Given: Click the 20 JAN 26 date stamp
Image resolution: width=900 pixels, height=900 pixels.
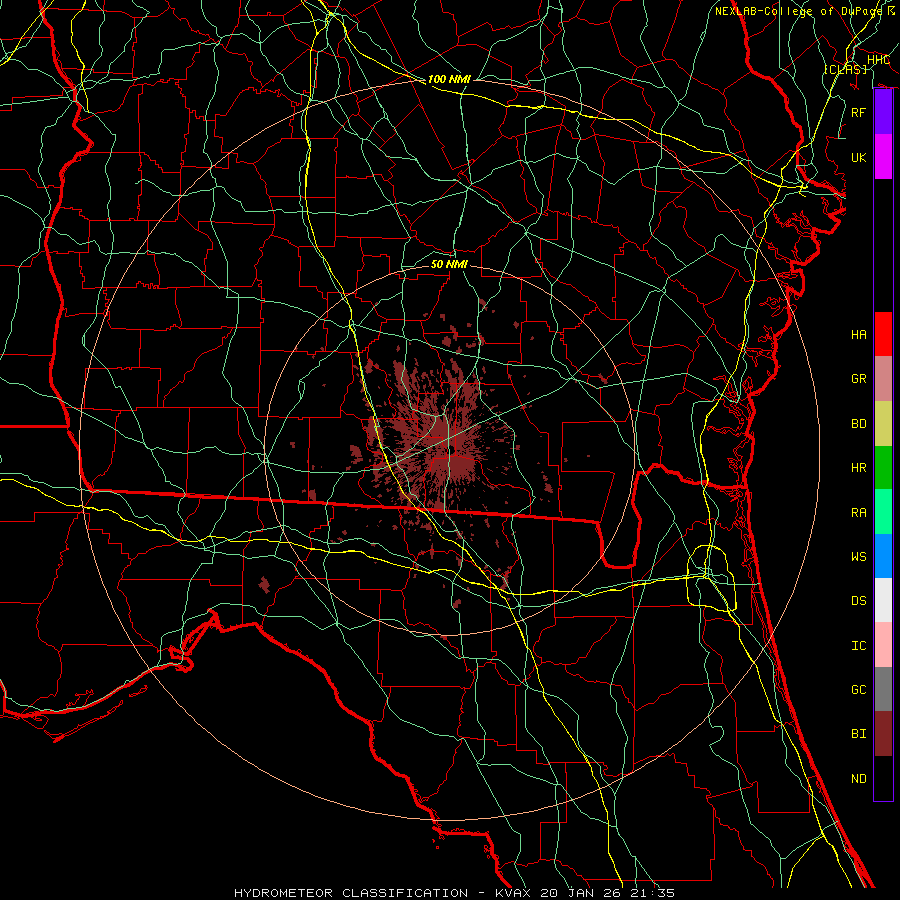Looking at the screenshot, I should point(581,893).
